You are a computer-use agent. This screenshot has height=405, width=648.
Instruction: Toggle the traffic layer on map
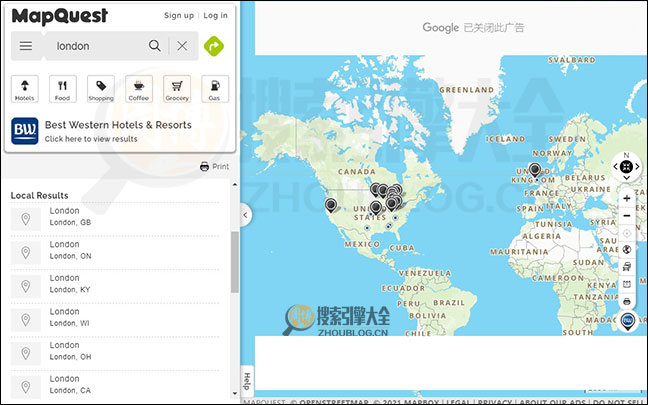pos(627,266)
